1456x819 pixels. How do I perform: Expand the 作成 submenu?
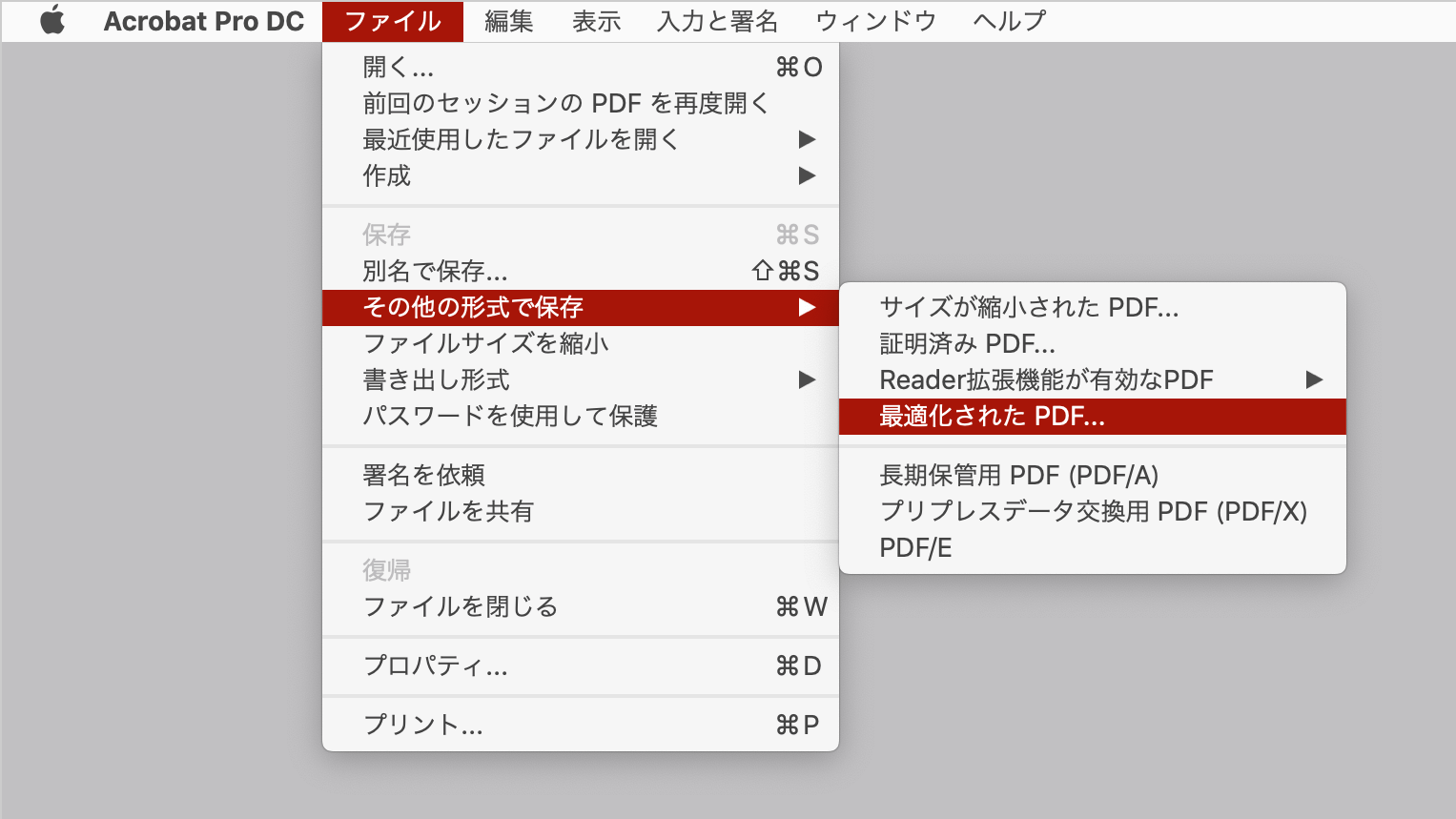(x=581, y=175)
